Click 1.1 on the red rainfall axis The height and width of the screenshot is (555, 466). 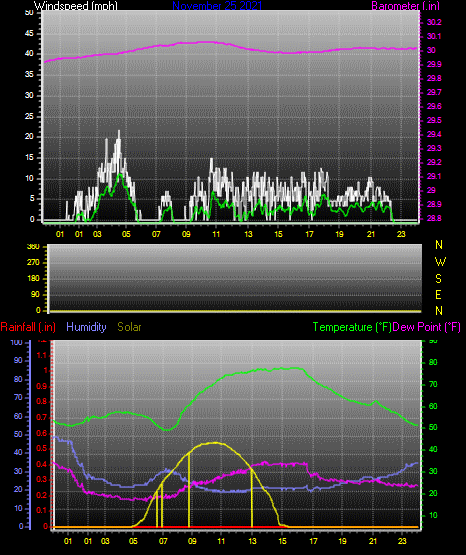[x=42, y=355]
